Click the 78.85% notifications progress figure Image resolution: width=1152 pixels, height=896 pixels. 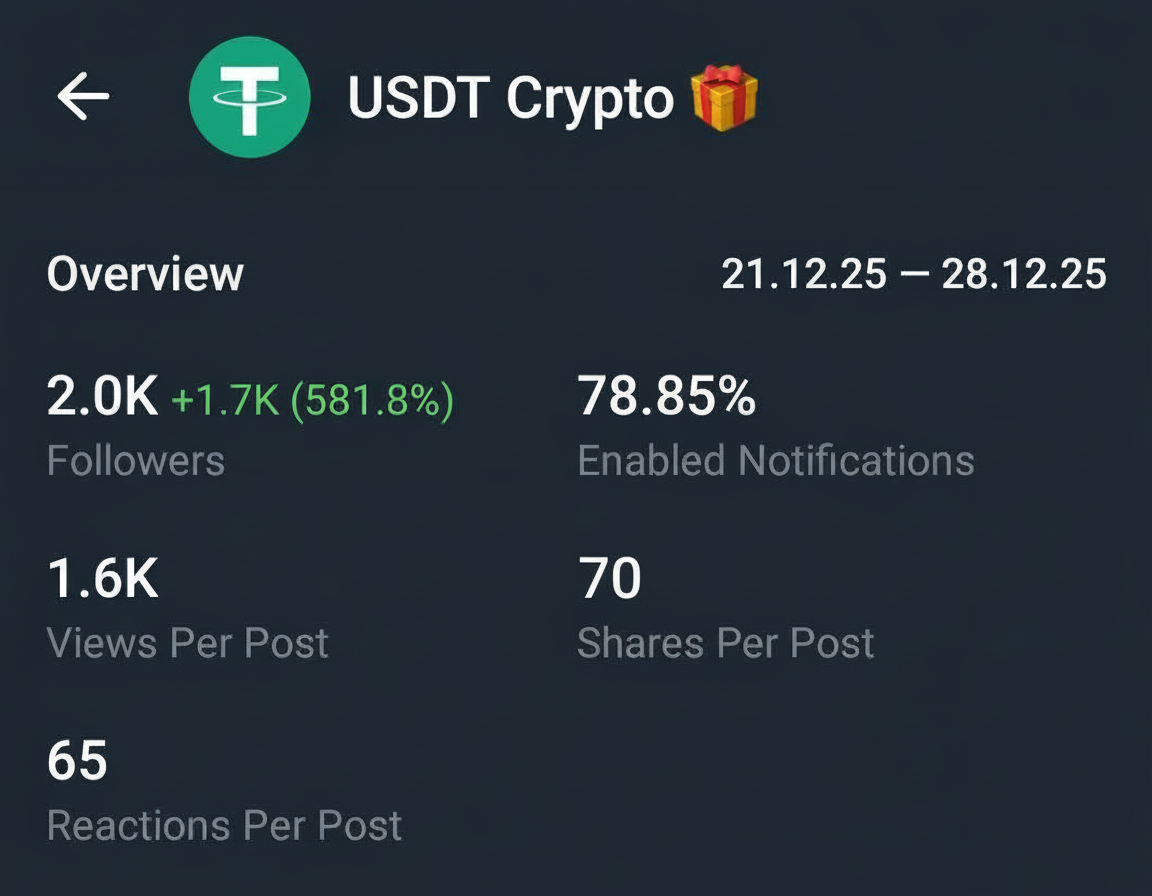pyautogui.click(x=668, y=398)
